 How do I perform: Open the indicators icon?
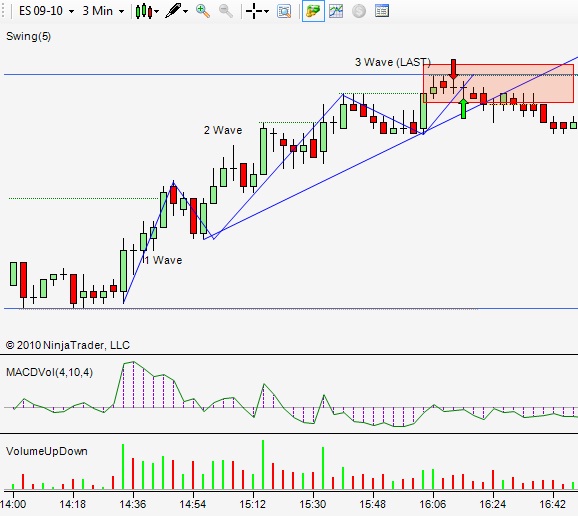(336, 11)
